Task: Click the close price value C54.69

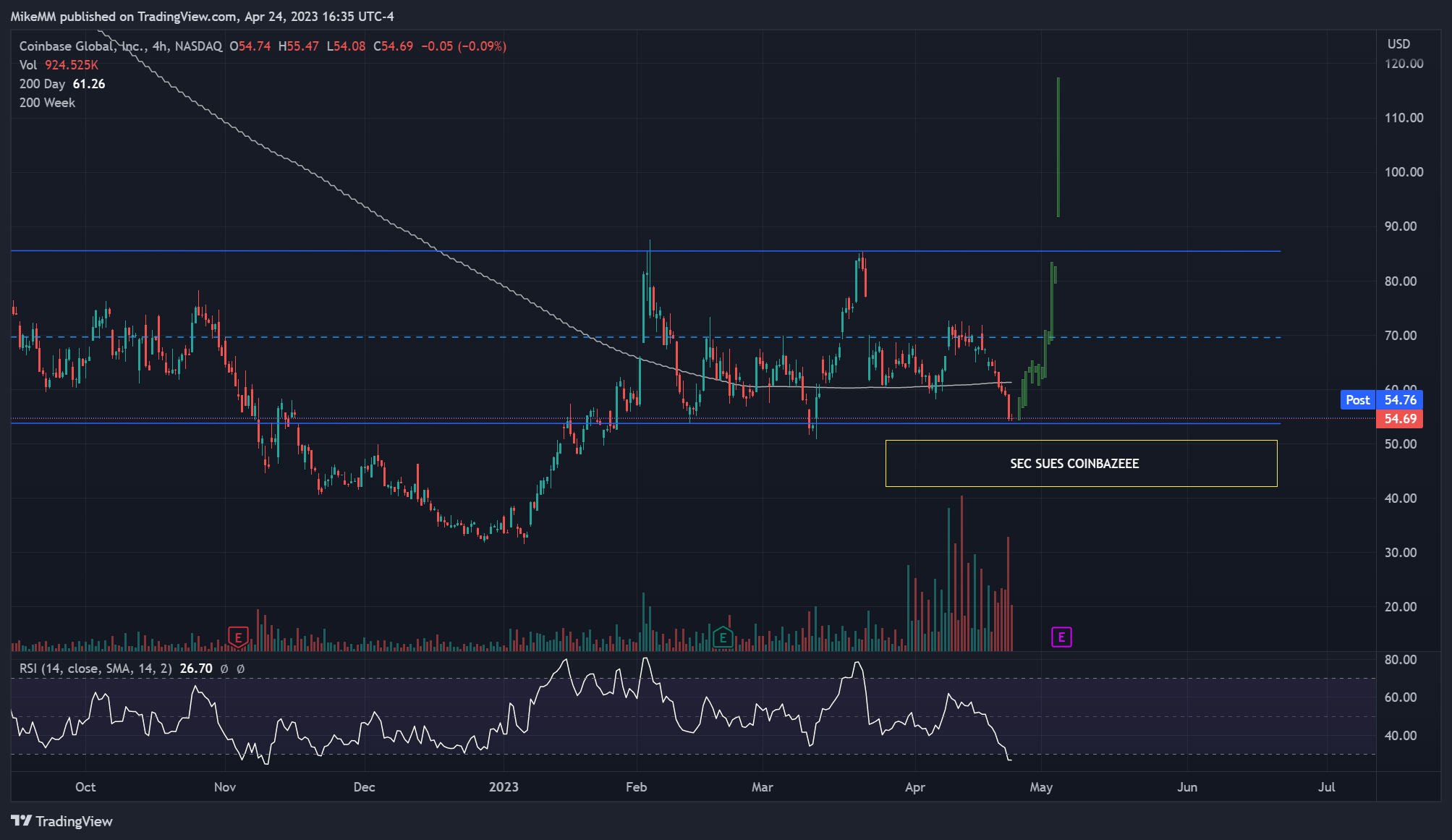Action: tap(394, 46)
